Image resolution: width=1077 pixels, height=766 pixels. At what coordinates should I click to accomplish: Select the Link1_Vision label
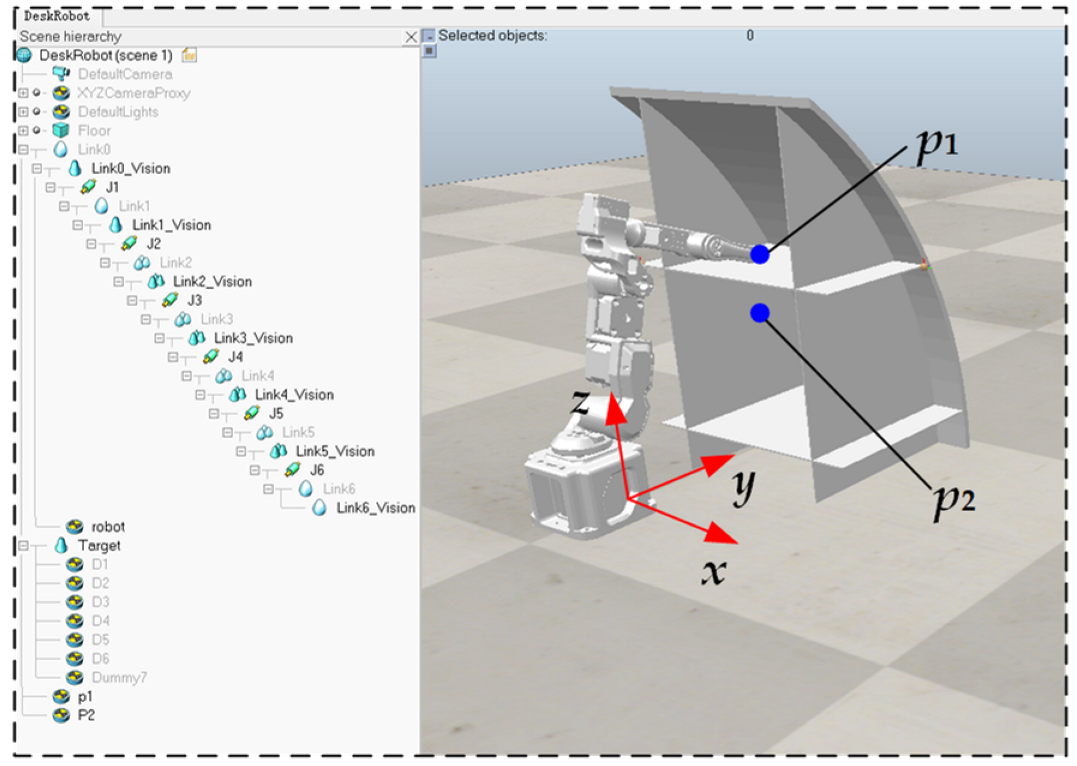click(x=172, y=225)
